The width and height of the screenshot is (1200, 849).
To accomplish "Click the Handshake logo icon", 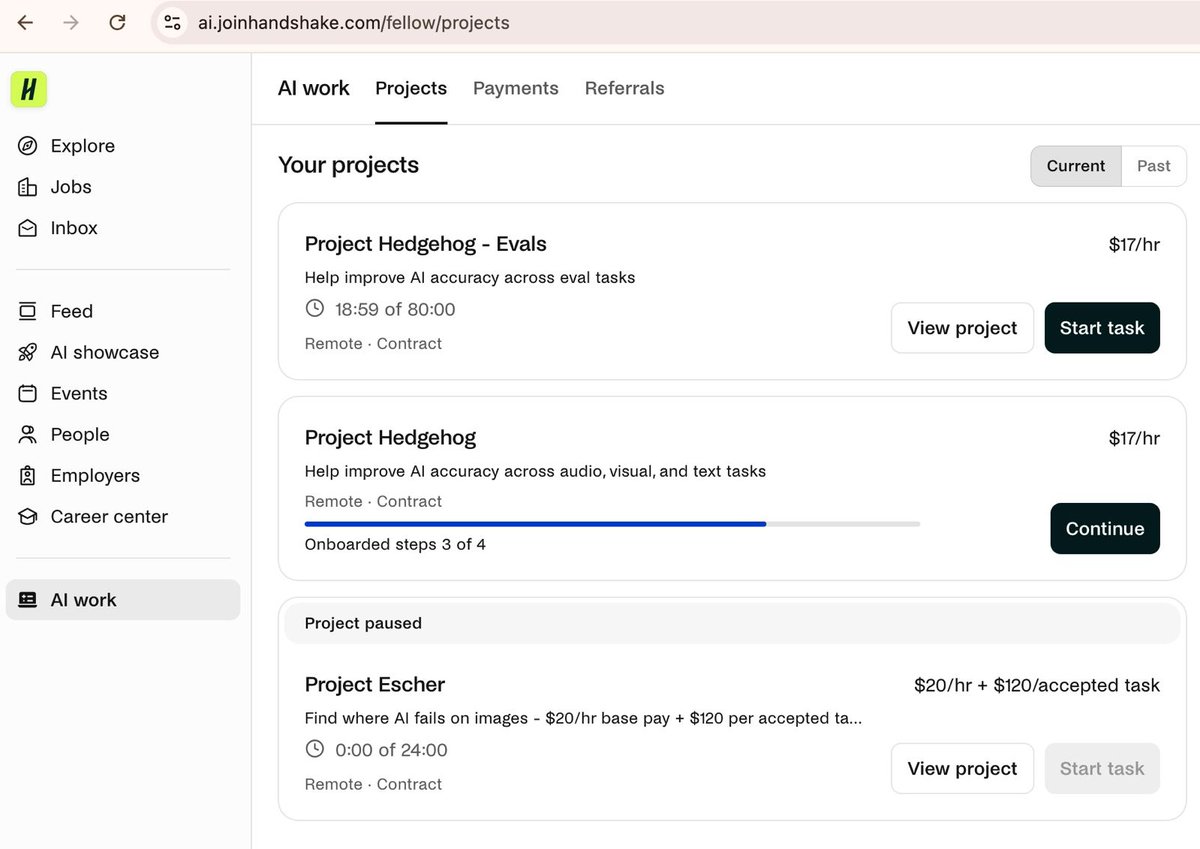I will 29,90.
